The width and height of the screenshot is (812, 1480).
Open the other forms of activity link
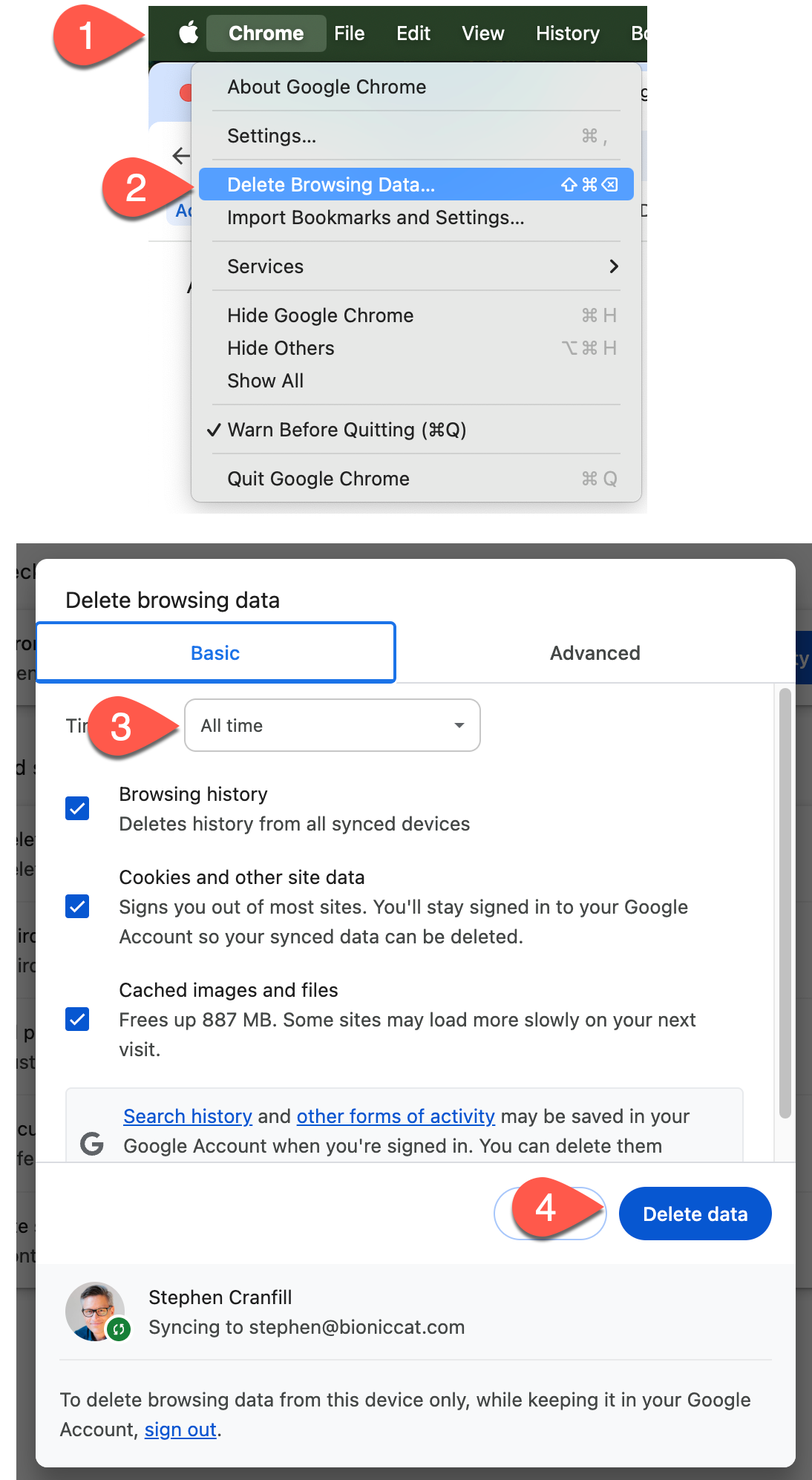396,1116
